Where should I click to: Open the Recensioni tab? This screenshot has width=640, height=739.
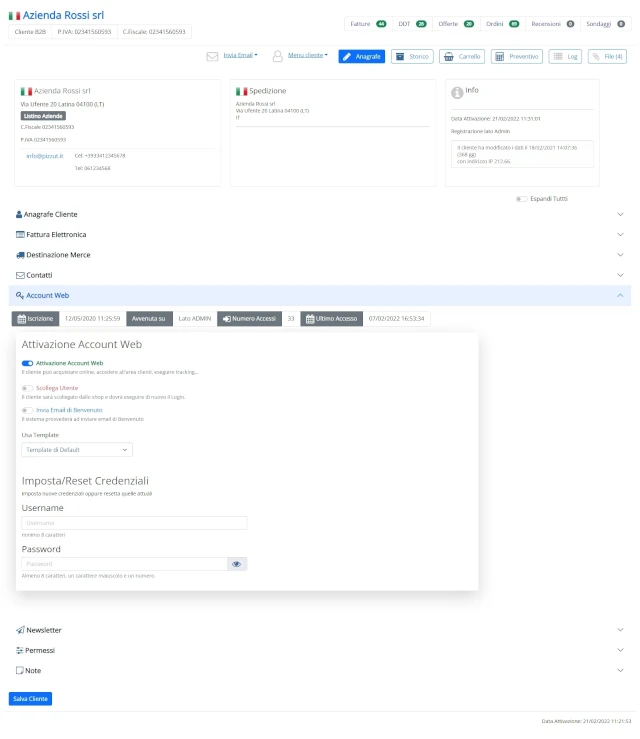click(552, 24)
